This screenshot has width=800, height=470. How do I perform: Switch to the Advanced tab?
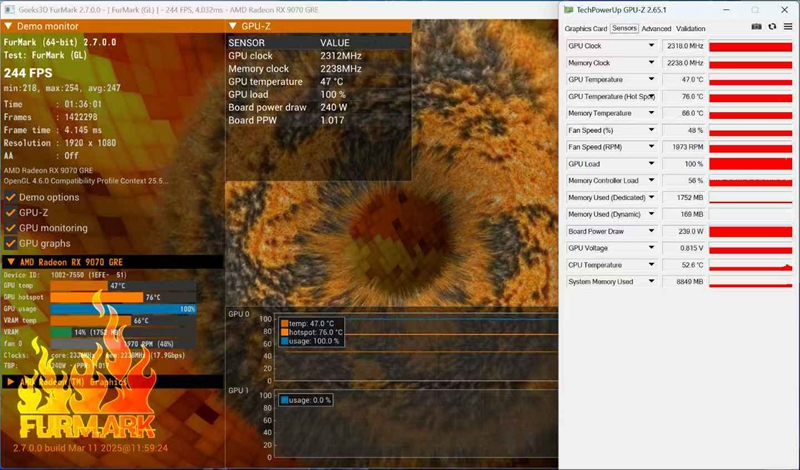coord(656,29)
